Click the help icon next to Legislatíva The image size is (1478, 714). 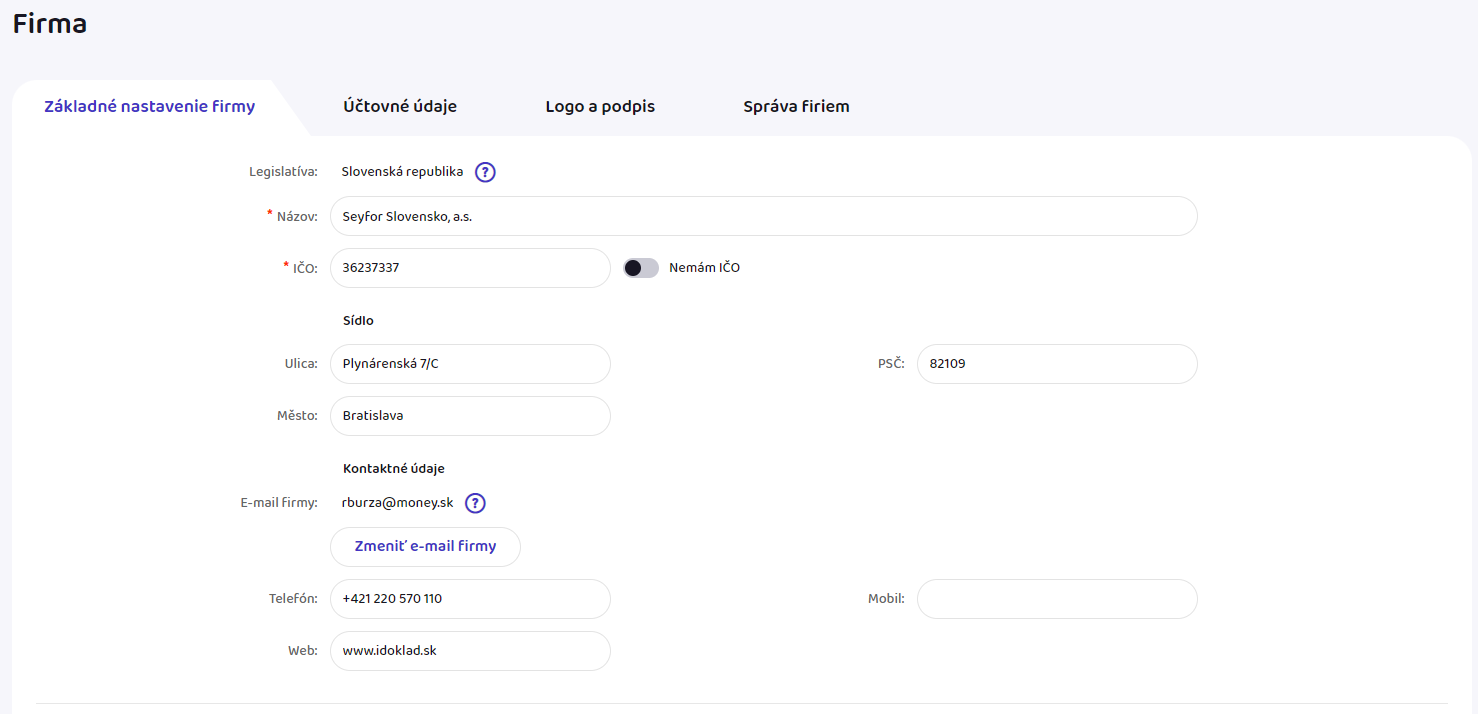485,172
